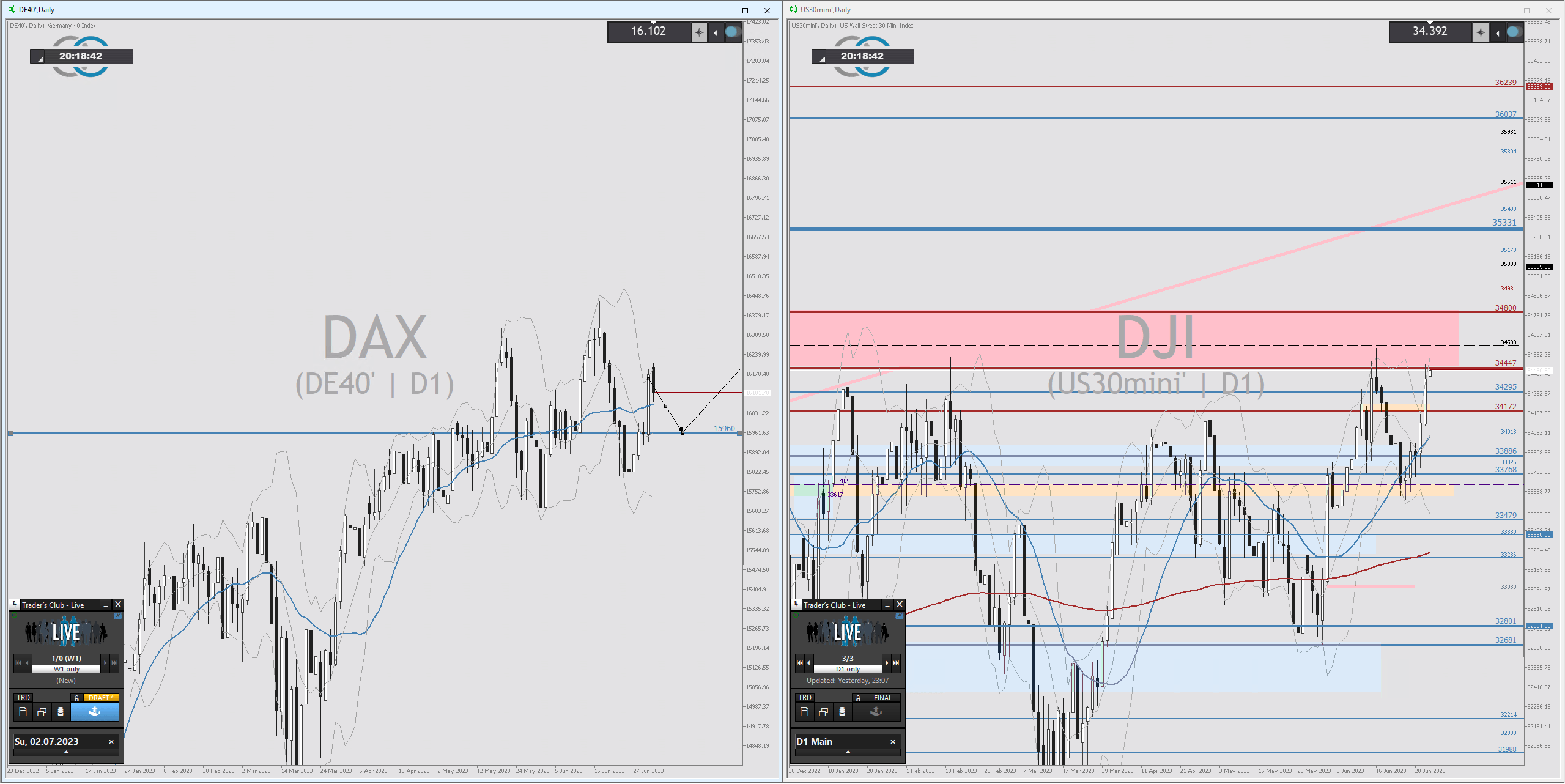Jump to last analysis in DAX panel

click(x=114, y=663)
